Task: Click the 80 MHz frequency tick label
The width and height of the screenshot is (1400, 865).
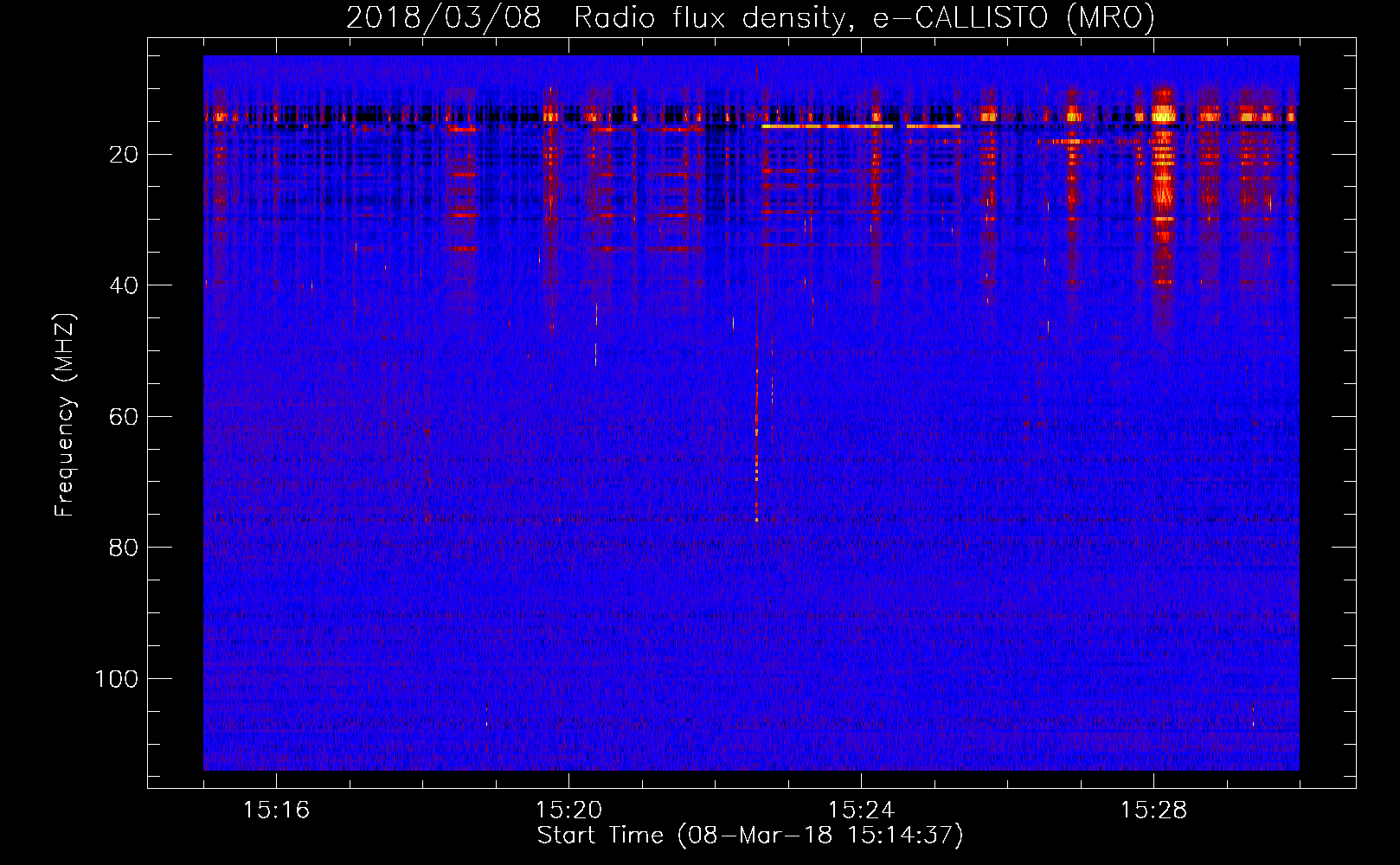Action: [x=125, y=548]
